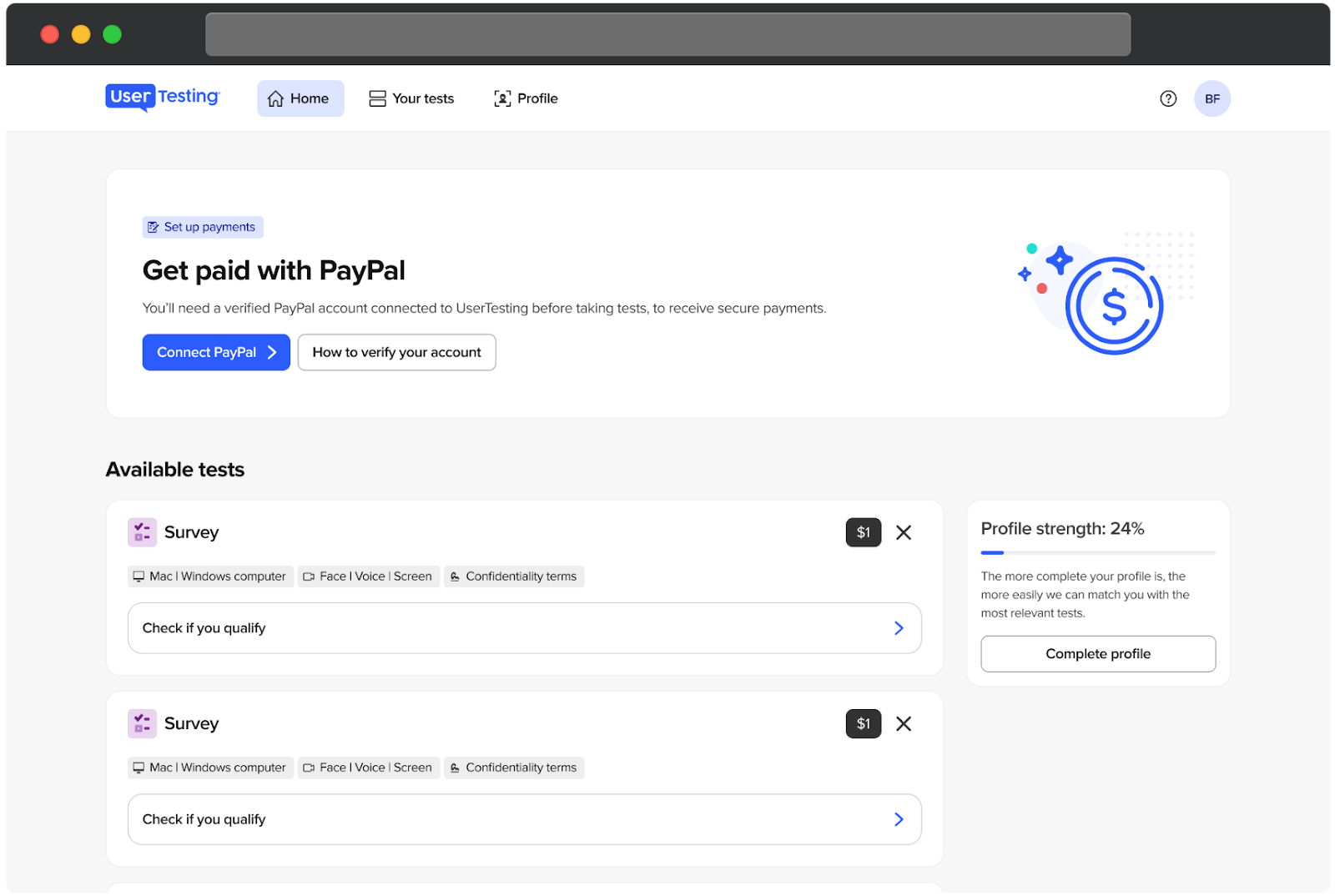Screen dimensions: 1335x896
Task: Open How to verify your account
Action: (396, 352)
